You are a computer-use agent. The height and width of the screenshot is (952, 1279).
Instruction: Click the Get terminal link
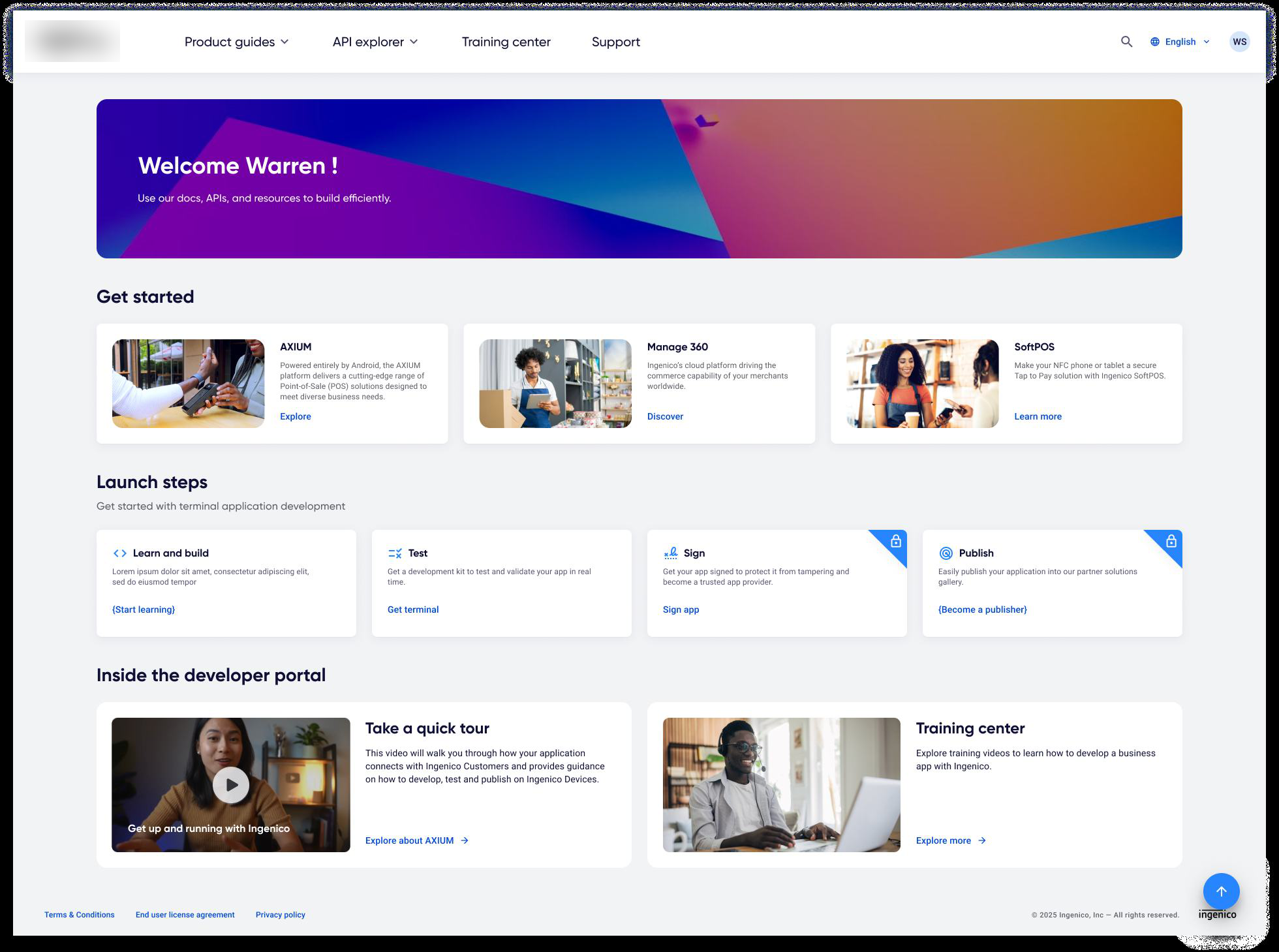(x=413, y=609)
